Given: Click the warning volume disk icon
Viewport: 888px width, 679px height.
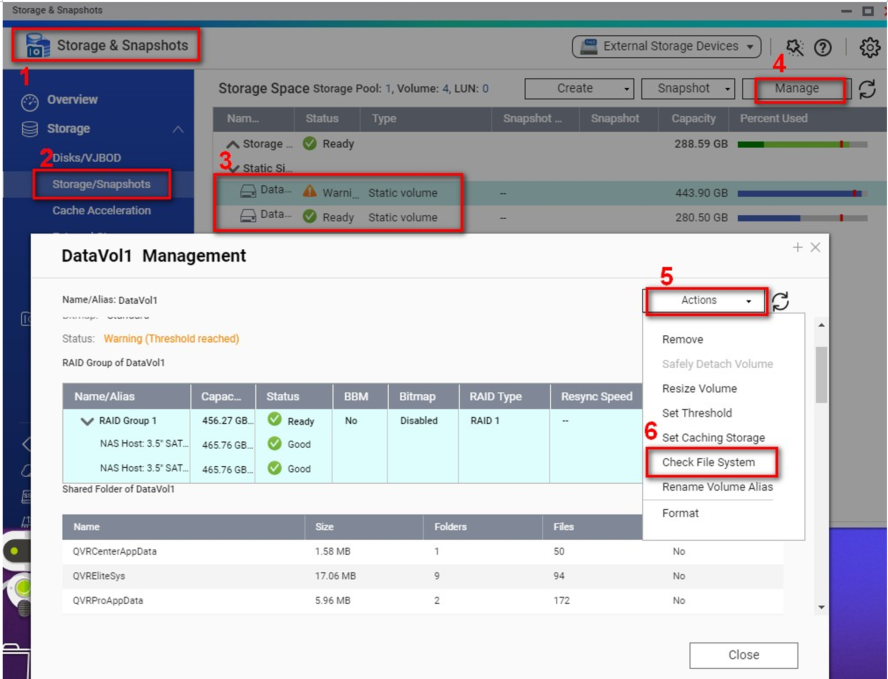Looking at the screenshot, I should pos(248,191).
